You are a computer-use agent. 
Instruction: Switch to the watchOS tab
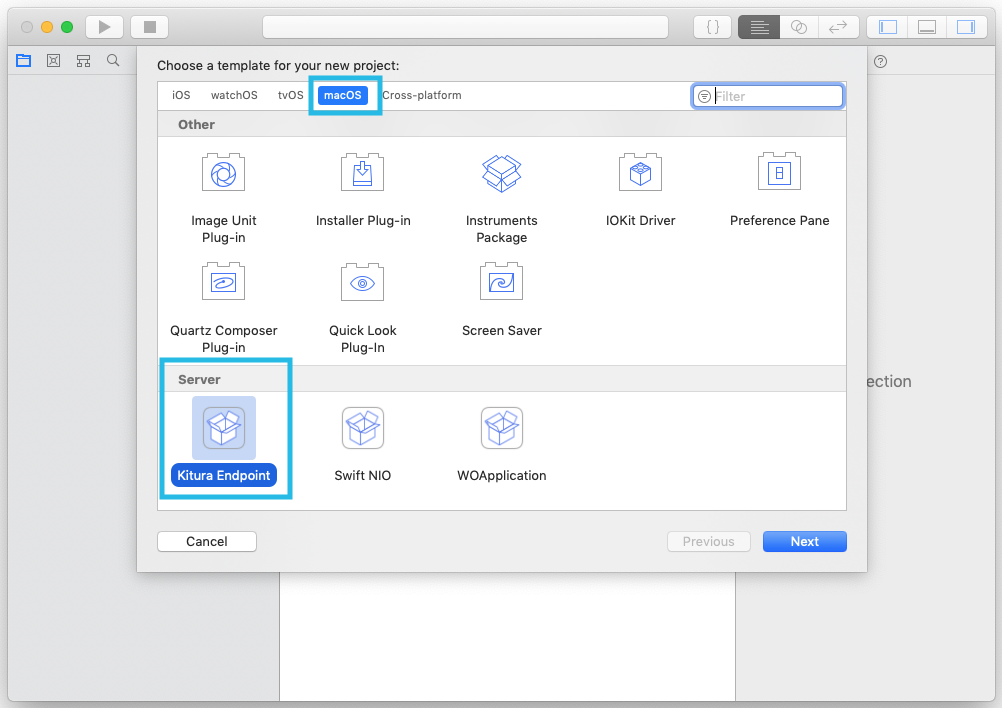234,95
